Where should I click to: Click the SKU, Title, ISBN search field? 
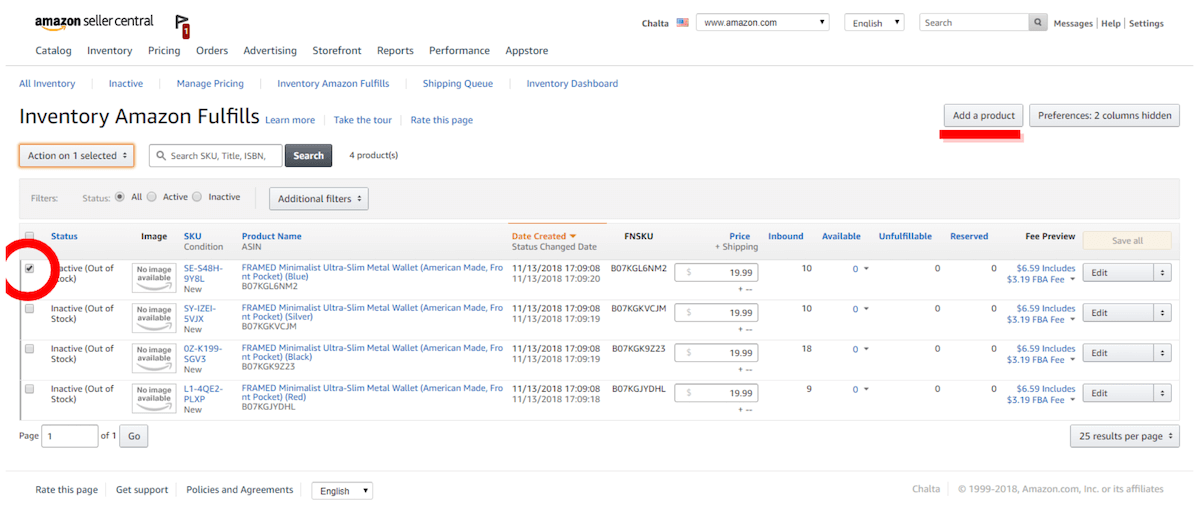(215, 156)
